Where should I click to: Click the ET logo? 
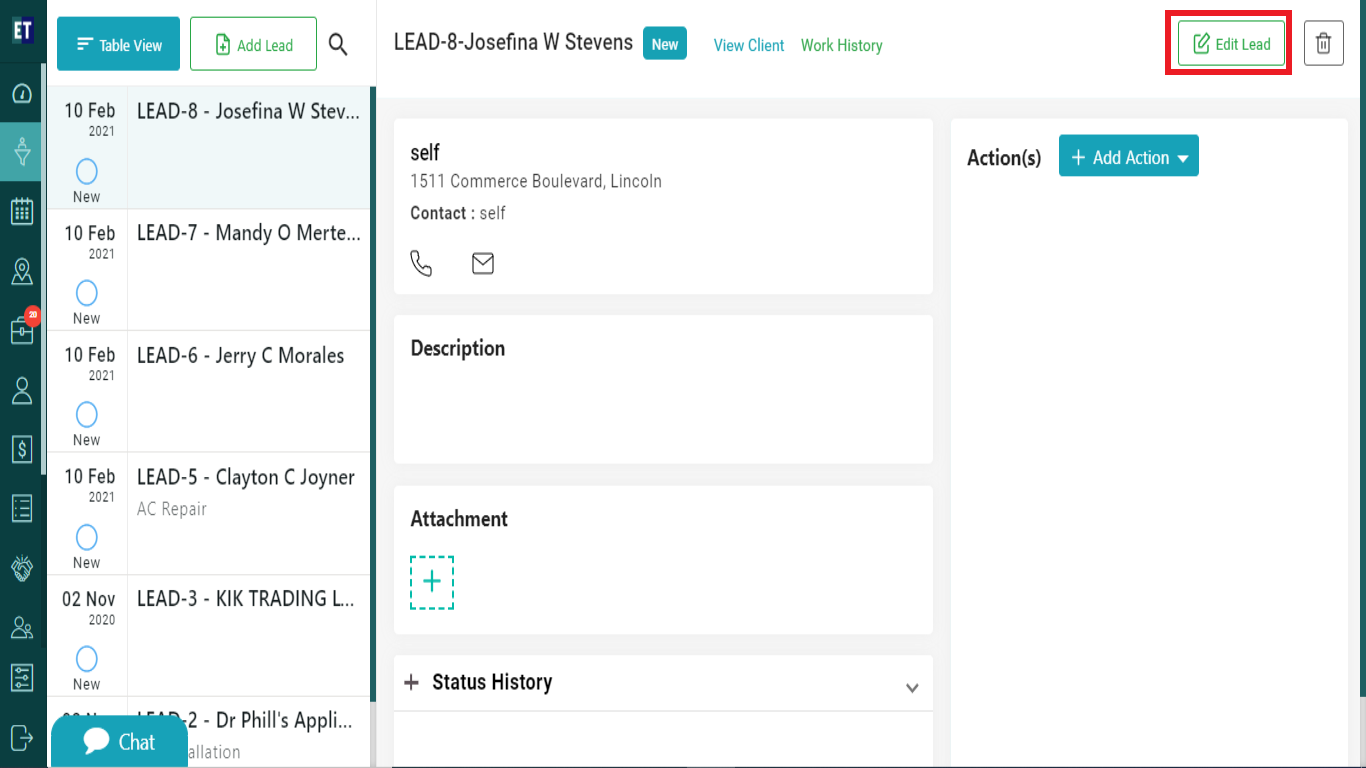coord(22,30)
